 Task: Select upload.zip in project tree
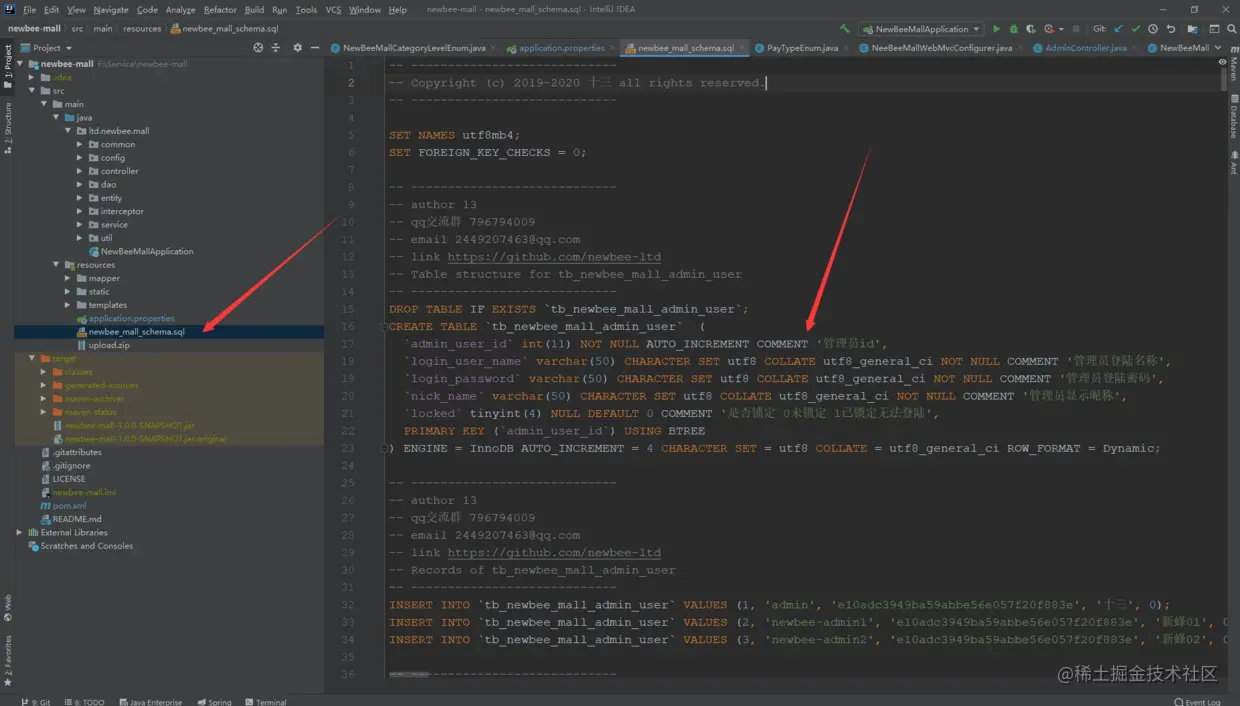[109, 345]
